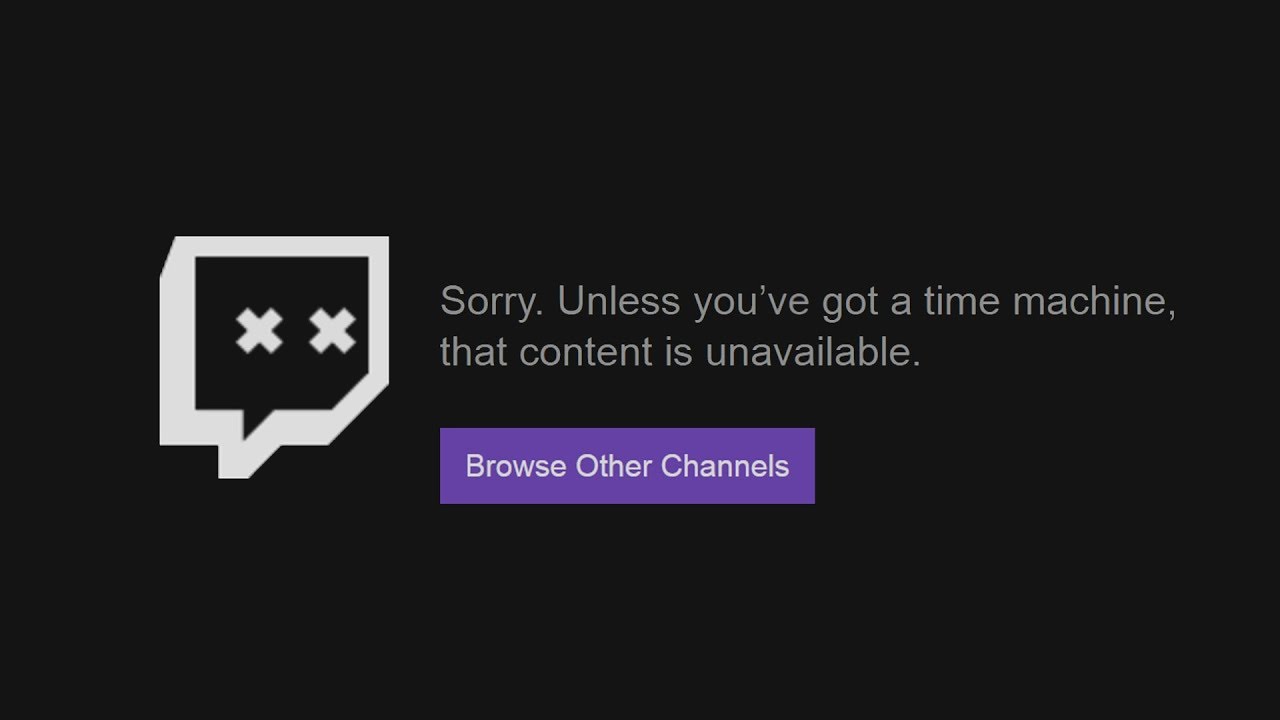Click the word "unavailable." in the message

pyautogui.click(x=813, y=353)
